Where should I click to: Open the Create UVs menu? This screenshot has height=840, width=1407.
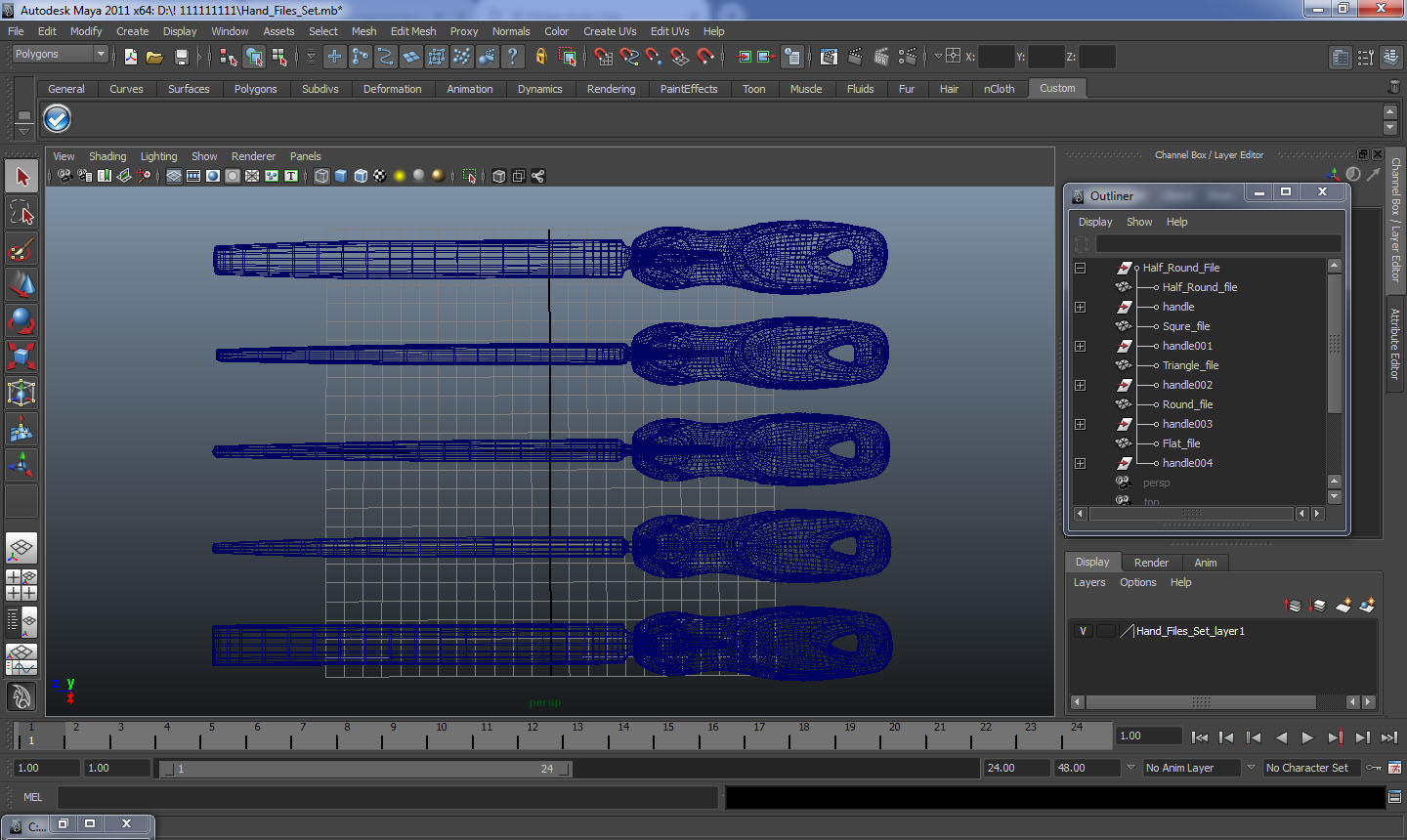[610, 31]
